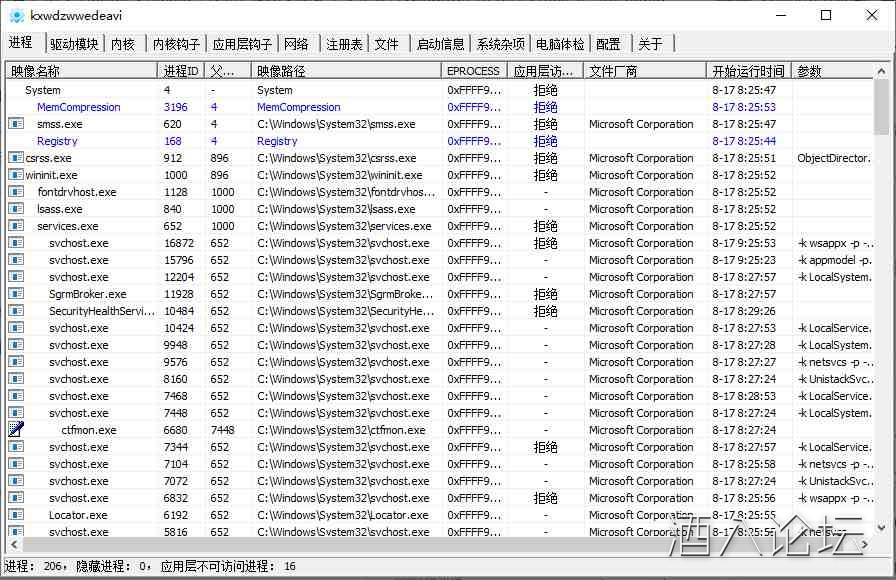Click the wininit.exe process icon
896x580 pixels.
coord(16,174)
